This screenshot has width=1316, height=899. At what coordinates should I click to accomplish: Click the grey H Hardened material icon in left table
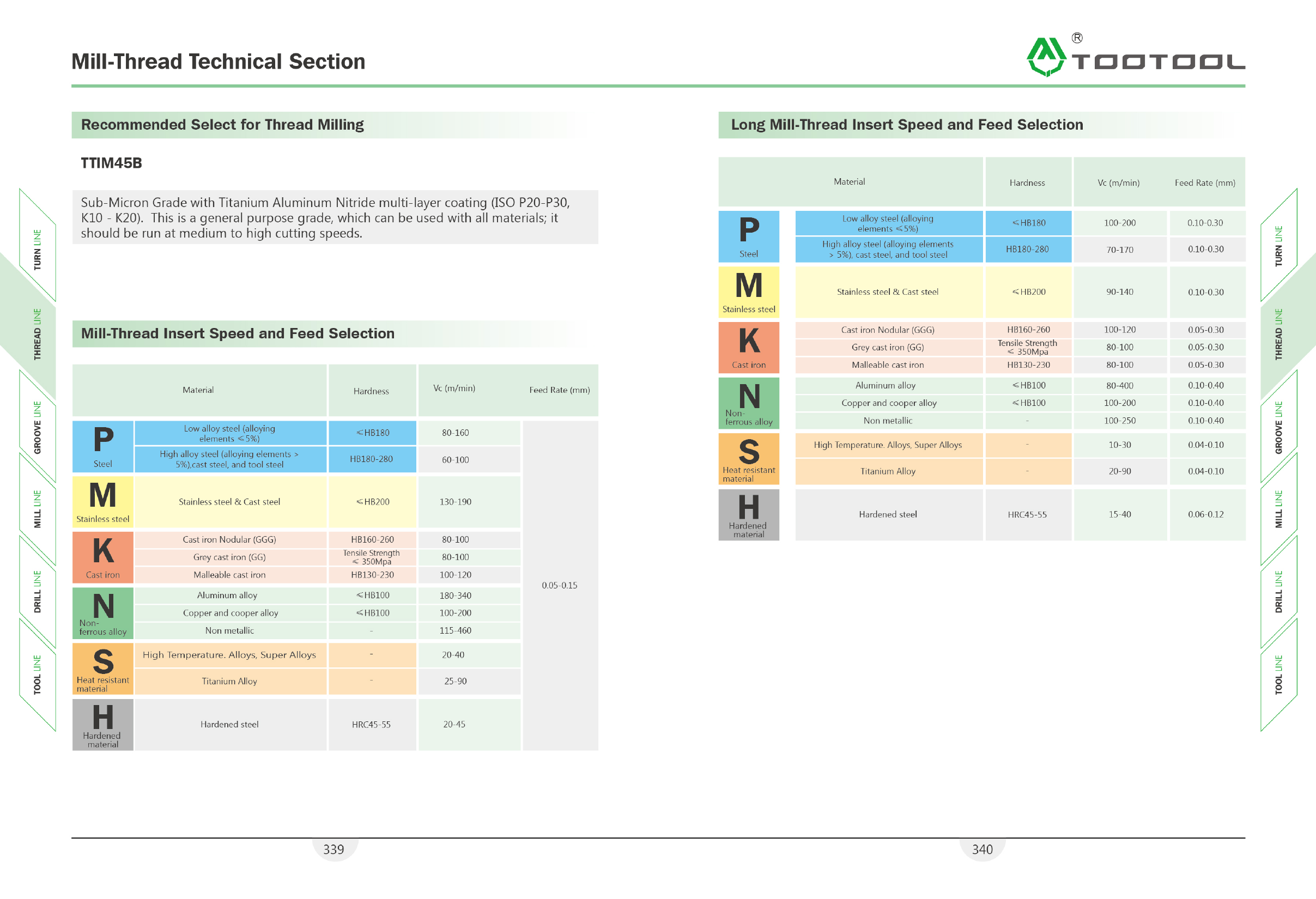[103, 725]
